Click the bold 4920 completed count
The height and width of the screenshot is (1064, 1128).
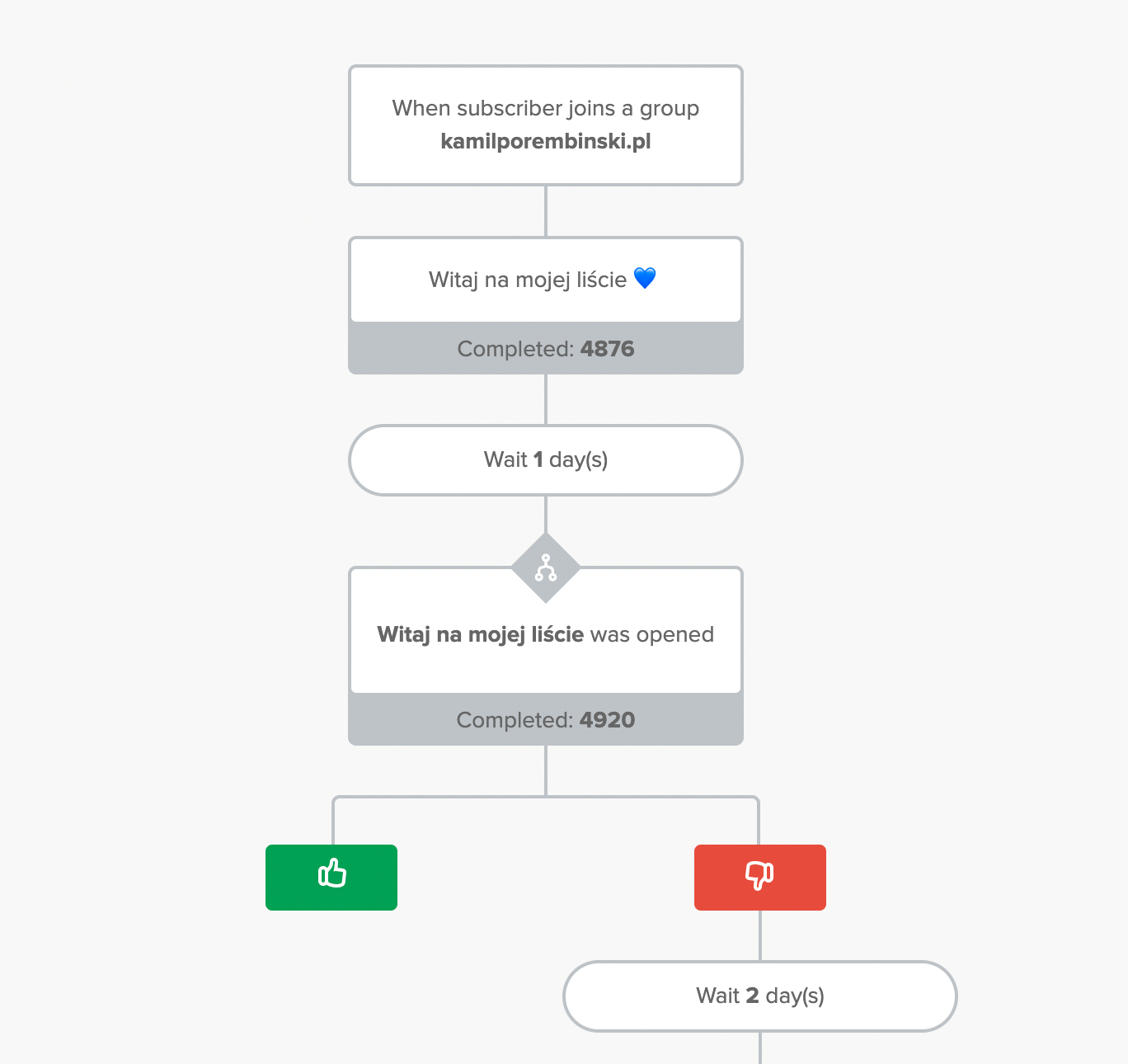coord(608,719)
